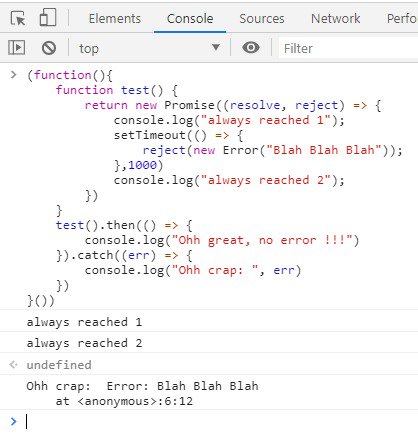Select the 'always reached 1' log entry

(x=84, y=322)
